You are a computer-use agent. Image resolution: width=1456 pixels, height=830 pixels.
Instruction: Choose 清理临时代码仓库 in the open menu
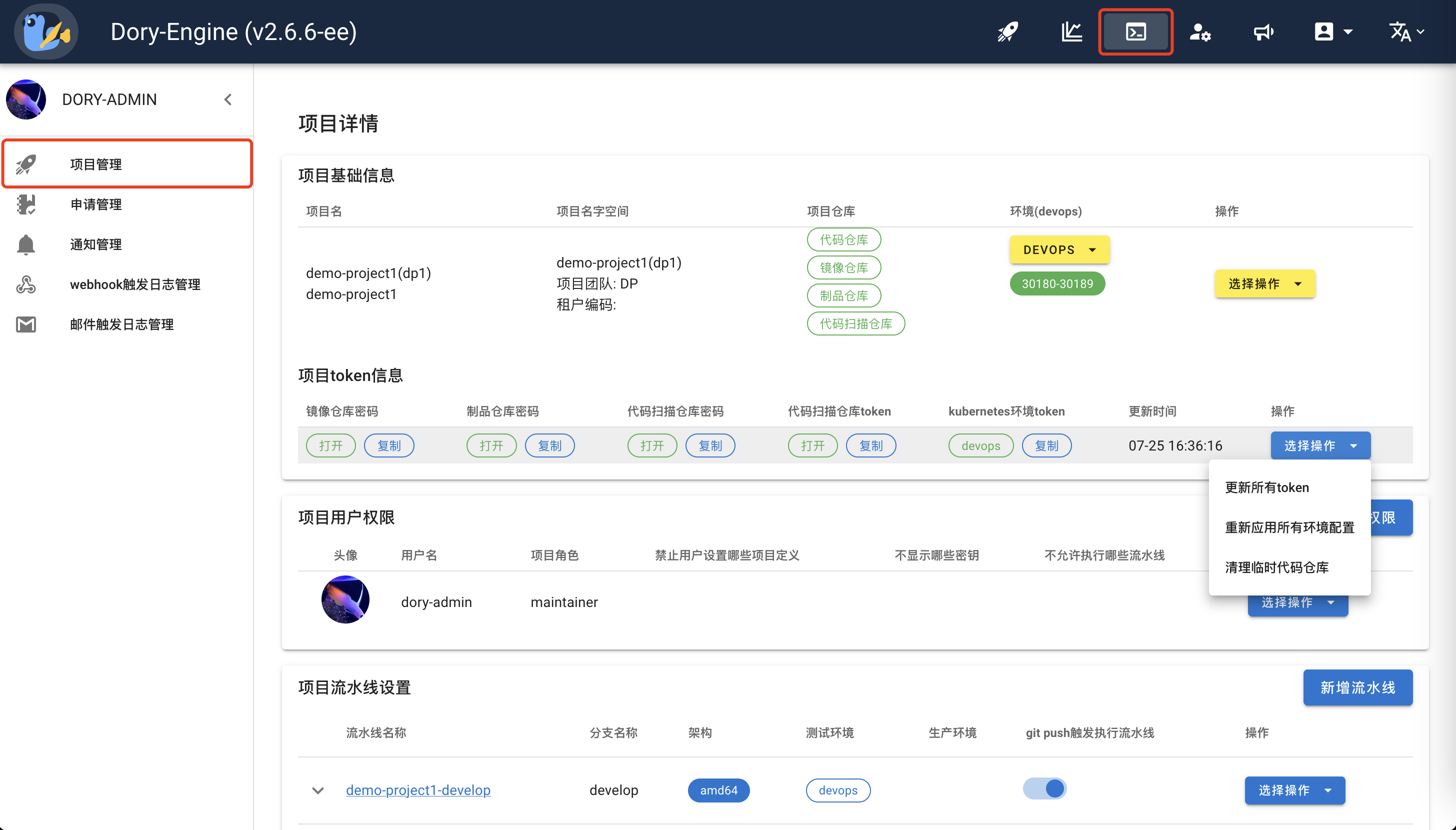coord(1276,567)
